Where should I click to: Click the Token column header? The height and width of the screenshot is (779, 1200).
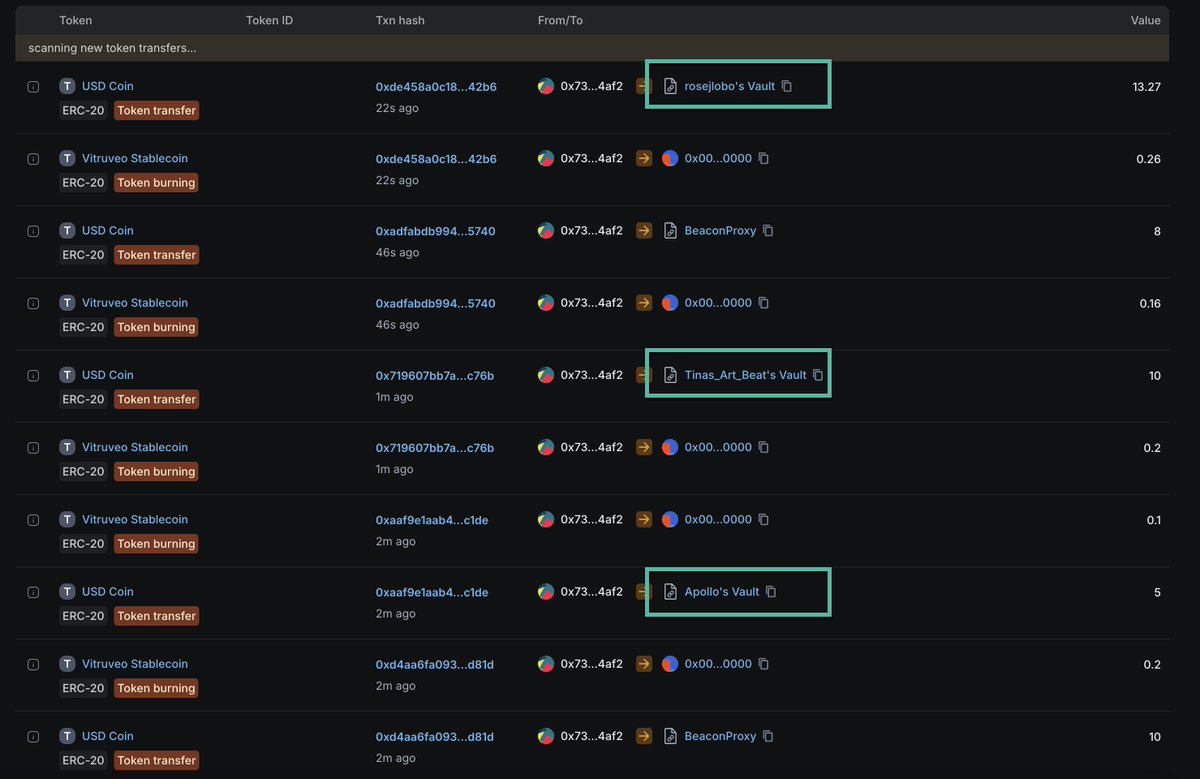(x=76, y=20)
